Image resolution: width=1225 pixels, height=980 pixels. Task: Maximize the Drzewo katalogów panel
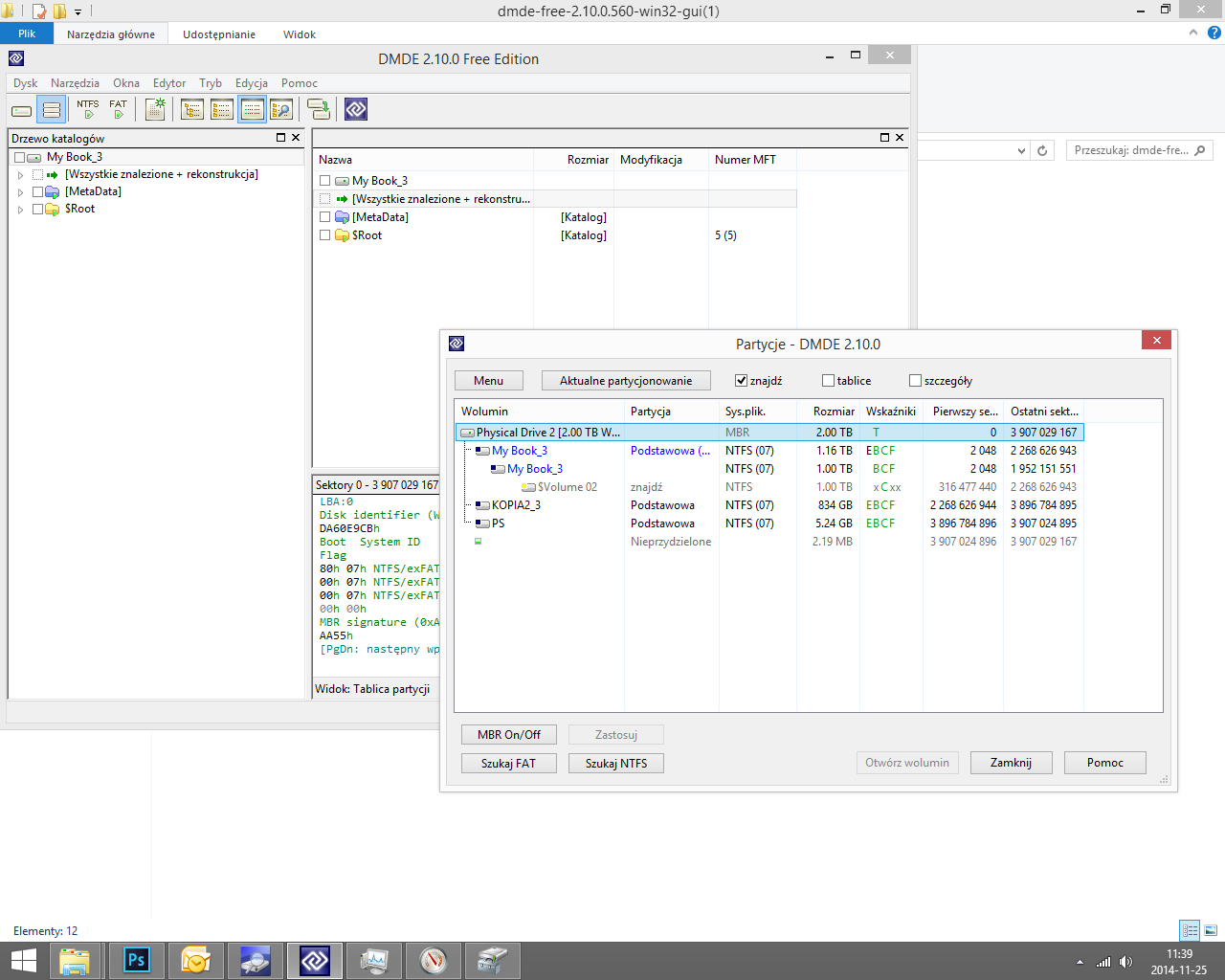point(281,138)
